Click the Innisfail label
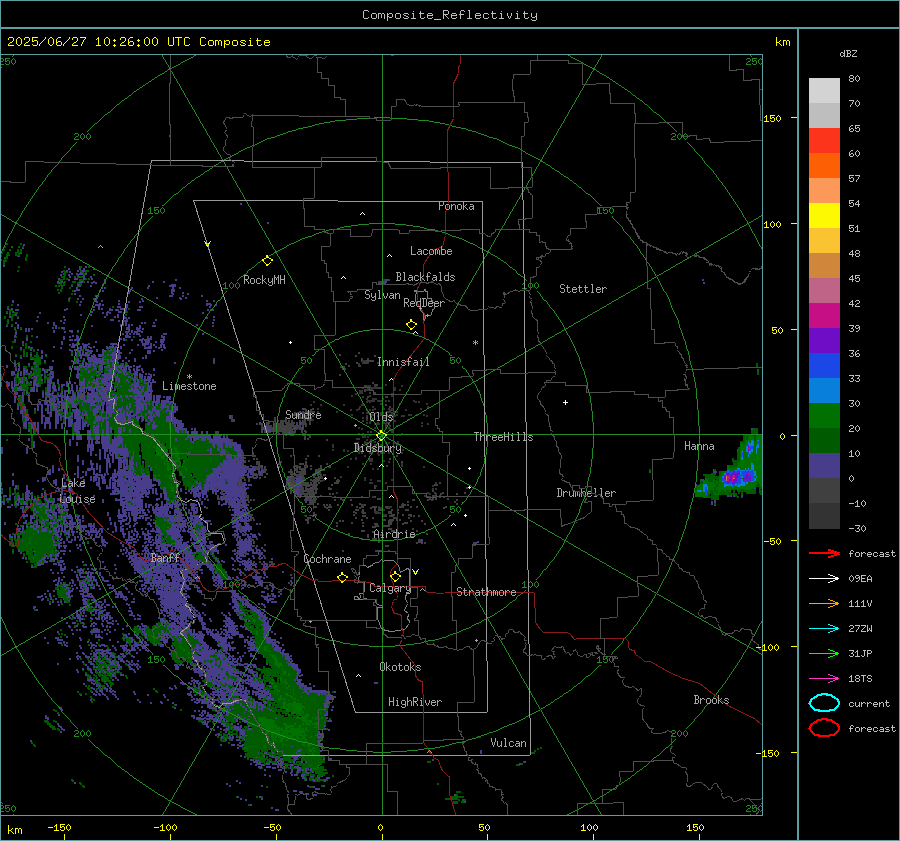Screen dimensions: 900x841 click(x=403, y=362)
